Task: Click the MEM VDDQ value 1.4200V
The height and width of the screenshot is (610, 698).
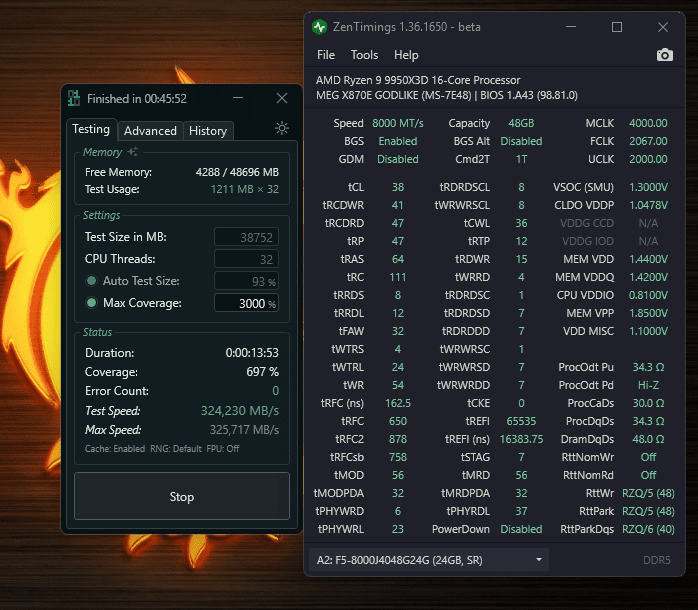Action: tap(648, 277)
